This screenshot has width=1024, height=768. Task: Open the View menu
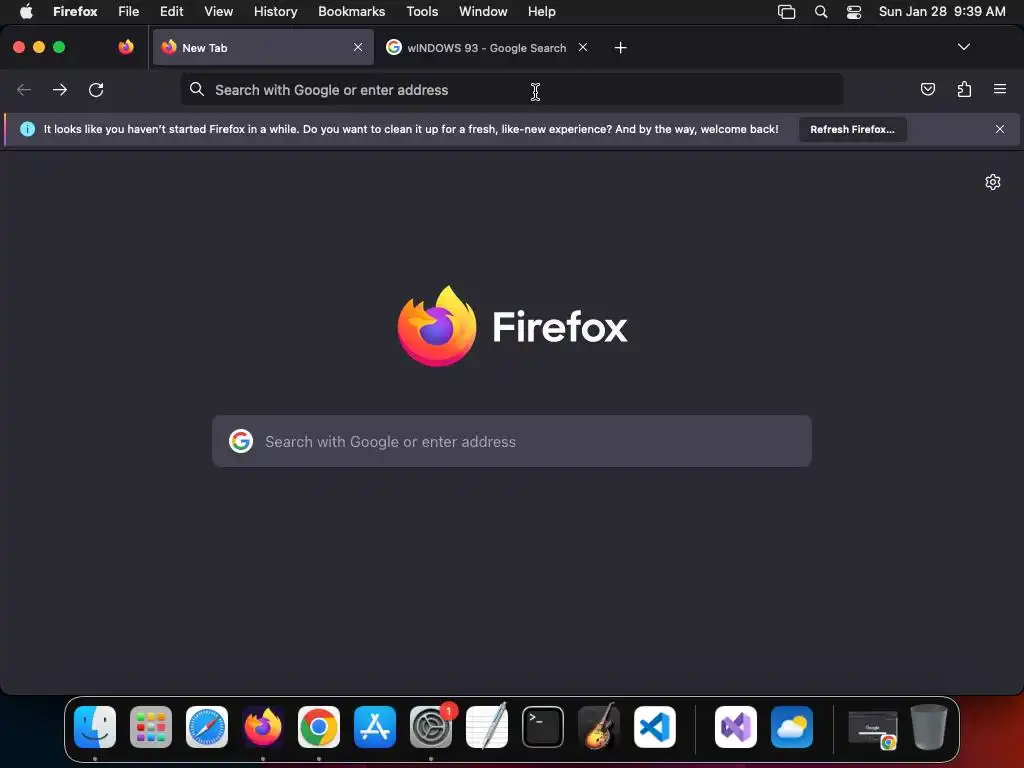pos(218,12)
